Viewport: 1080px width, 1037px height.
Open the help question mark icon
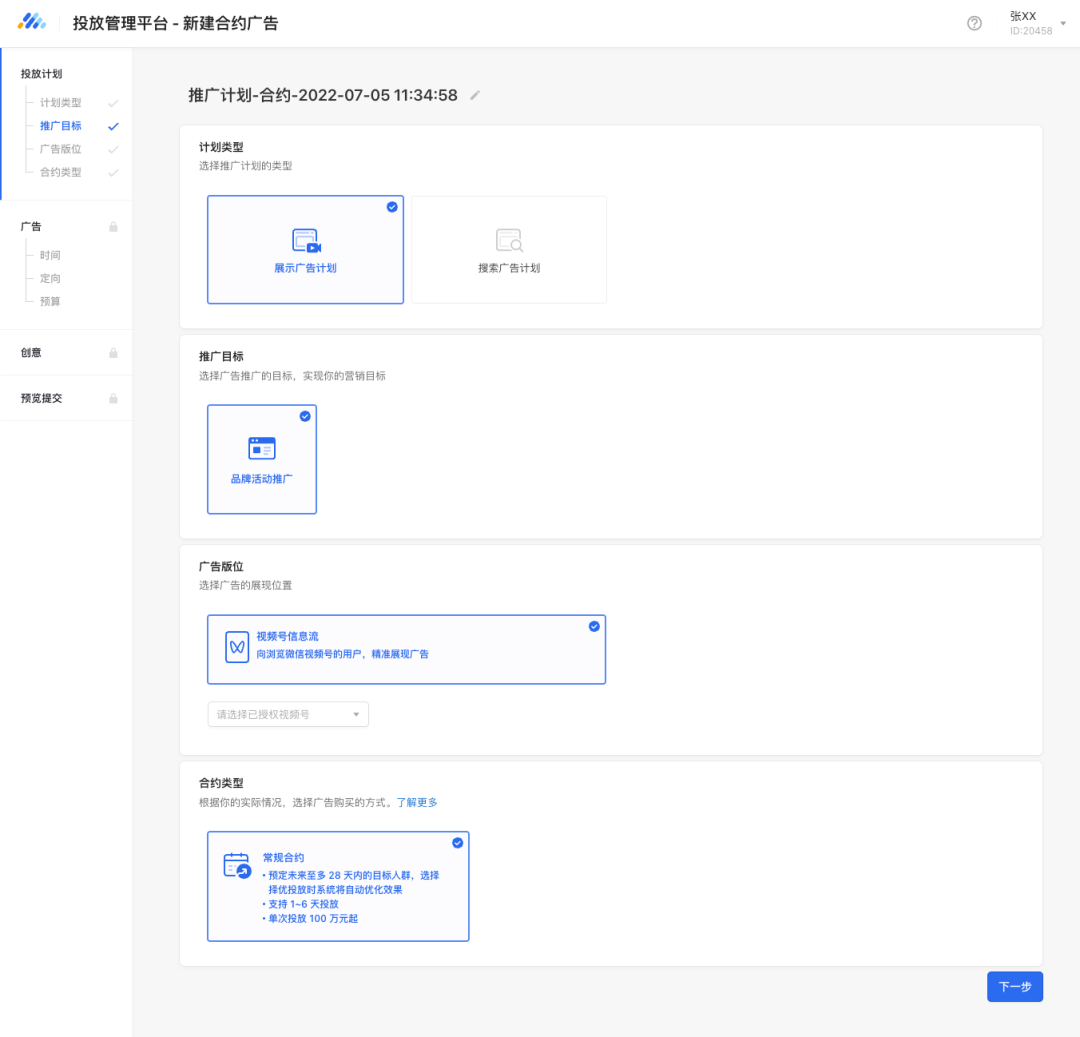point(974,23)
